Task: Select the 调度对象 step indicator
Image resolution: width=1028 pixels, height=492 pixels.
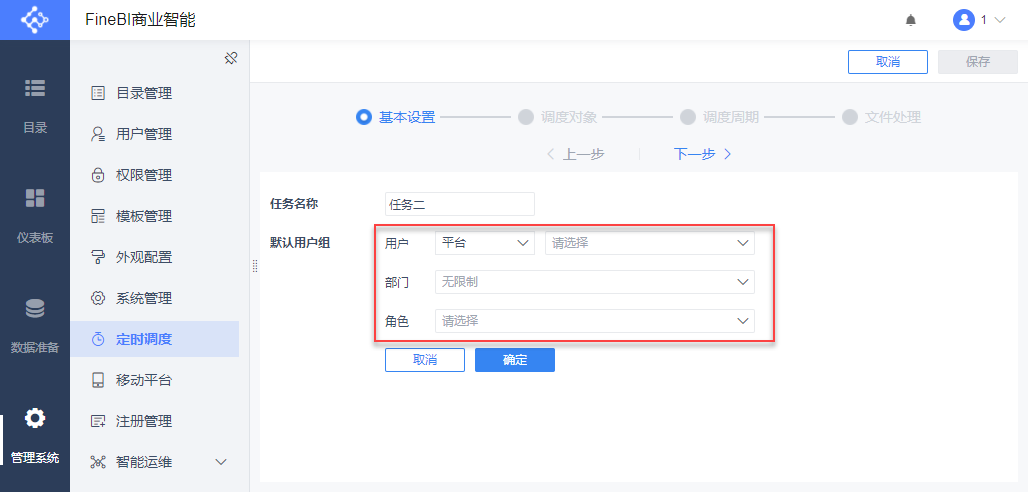Action: coord(526,117)
